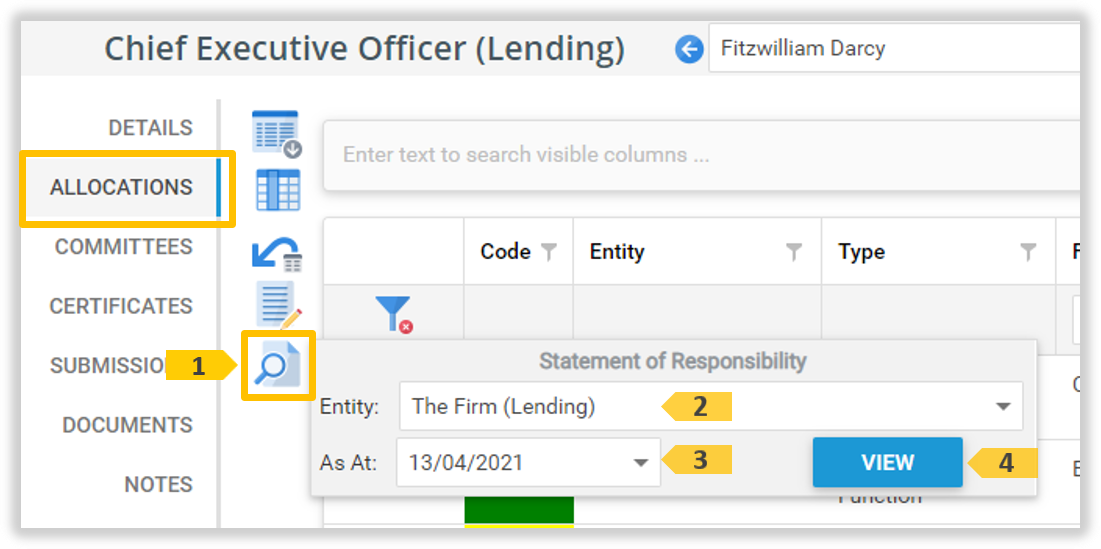Viewport: 1101px width, 549px height.
Task: Open the Documents tab
Action: click(127, 425)
